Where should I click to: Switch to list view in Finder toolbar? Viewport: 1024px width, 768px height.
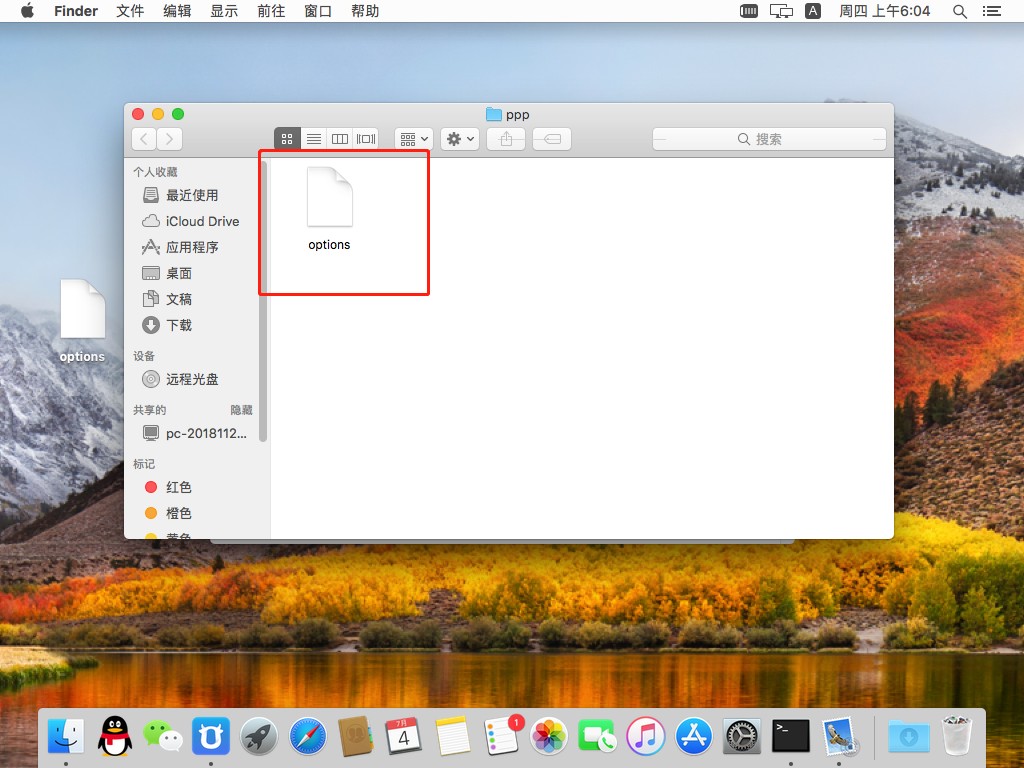click(313, 139)
